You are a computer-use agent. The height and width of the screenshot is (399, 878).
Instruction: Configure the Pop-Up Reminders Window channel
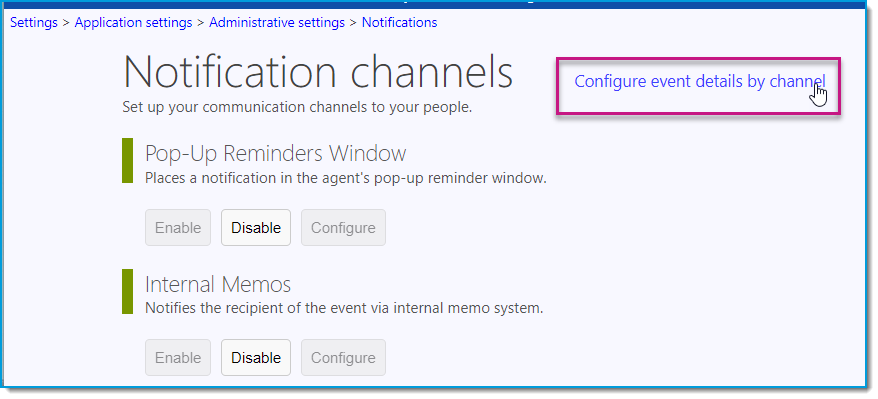(343, 228)
